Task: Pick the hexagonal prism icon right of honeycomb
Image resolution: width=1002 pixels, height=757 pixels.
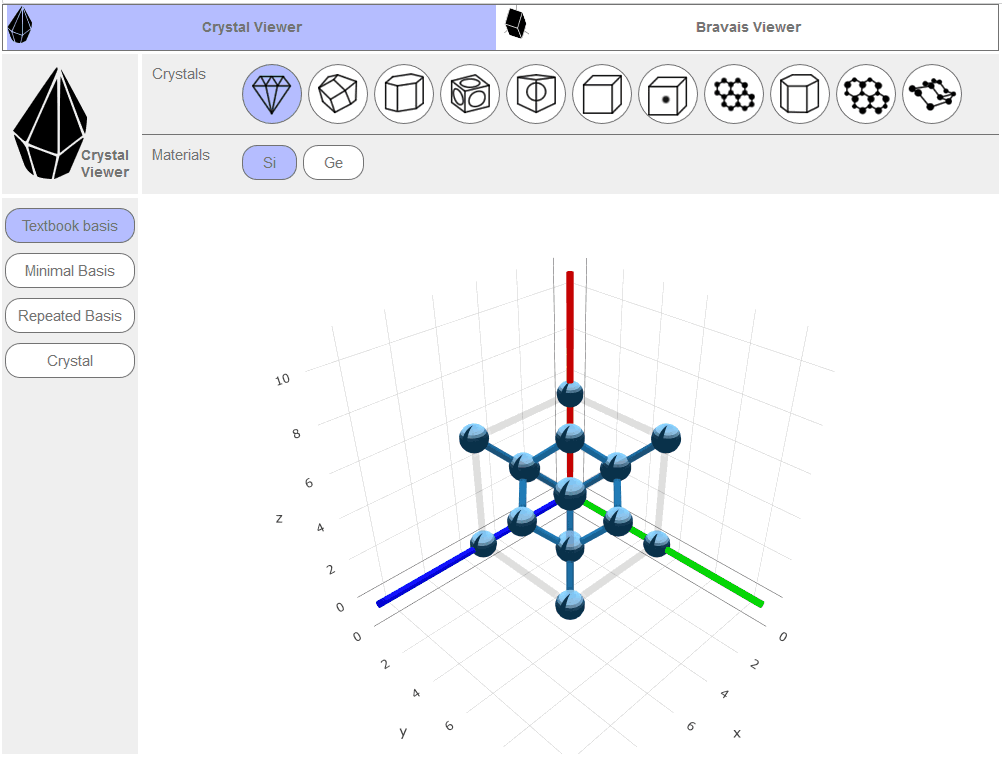Action: coord(800,95)
